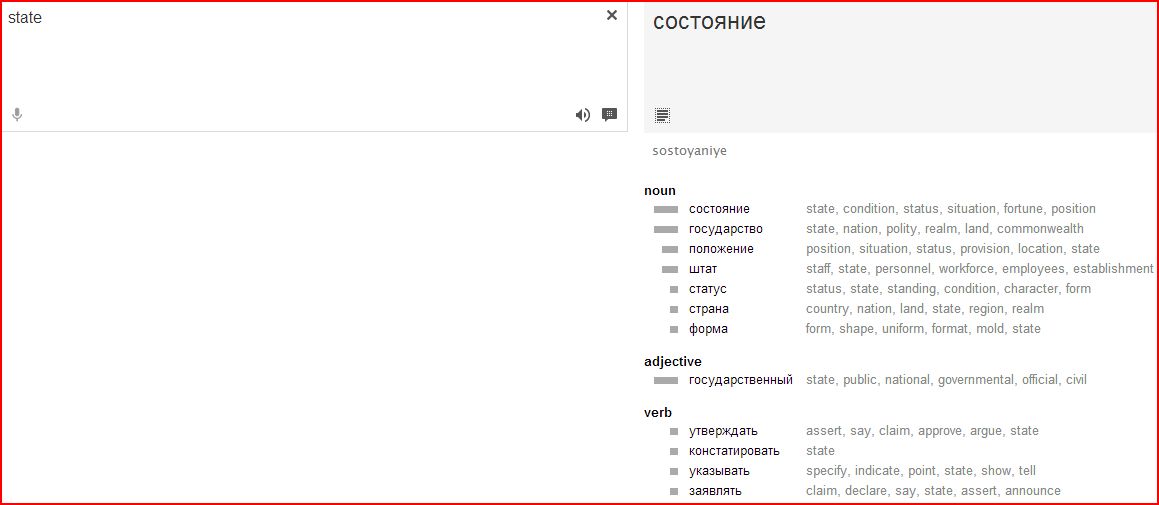Image resolution: width=1159 pixels, height=505 pixels.
Task: Click the verb 'констатировать'
Action: [733, 451]
